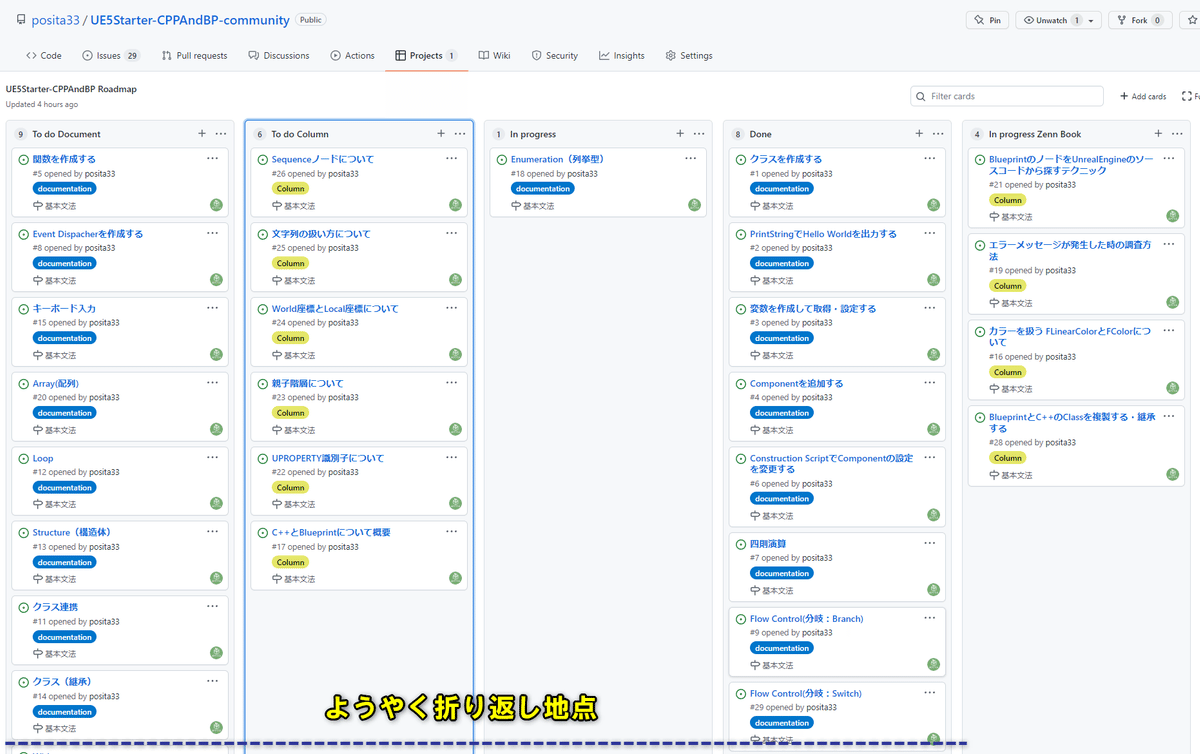Click documentation label on Enumeration card
Image resolution: width=1200 pixels, height=754 pixels.
click(x=543, y=188)
